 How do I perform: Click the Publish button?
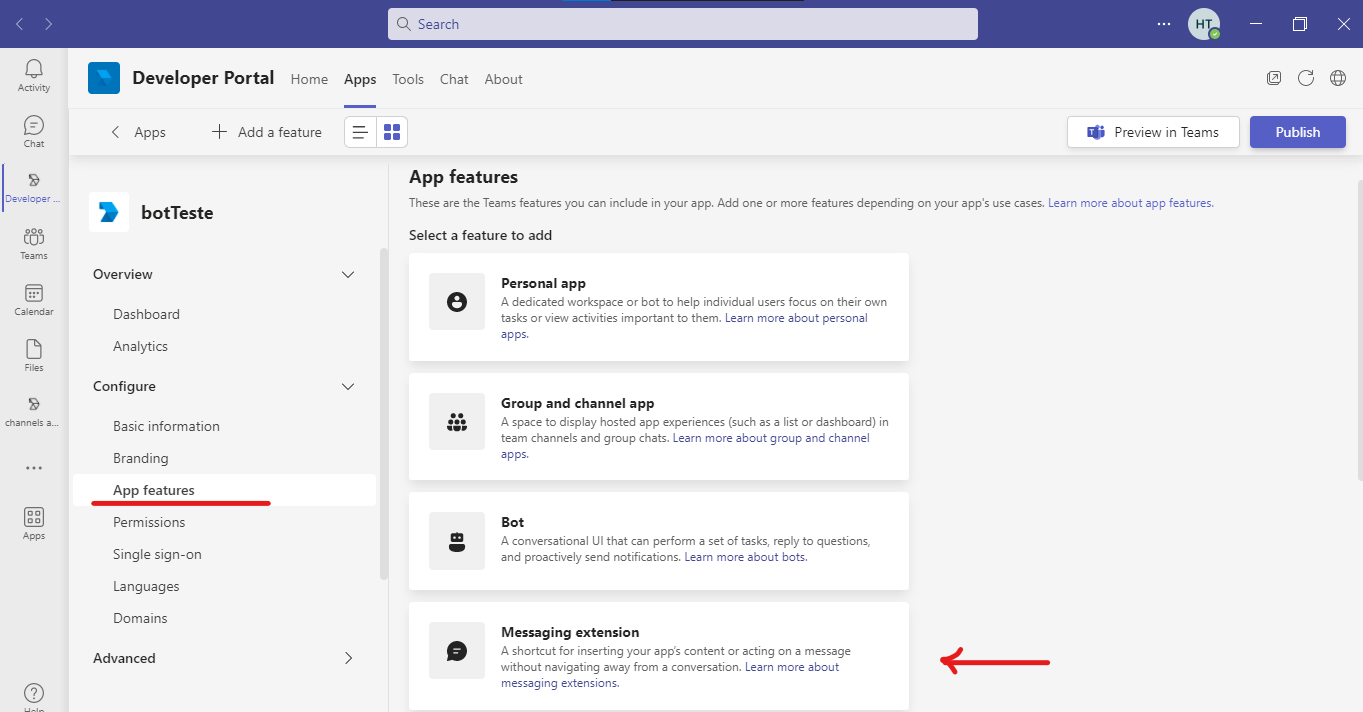[x=1297, y=132]
